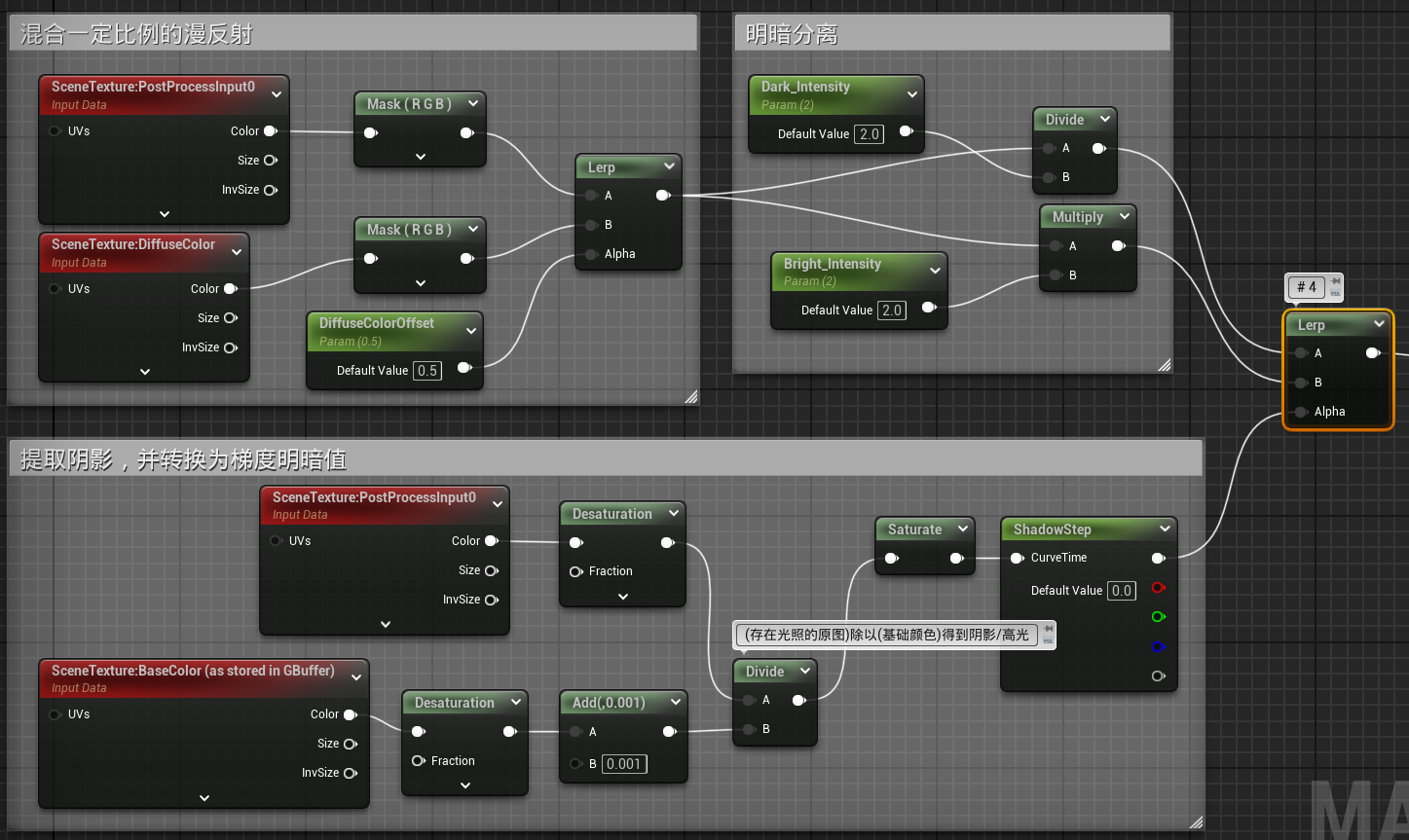Click the output pin of DiffuseColorOffset parameter
Image resolution: width=1409 pixels, height=840 pixels.
coord(464,368)
